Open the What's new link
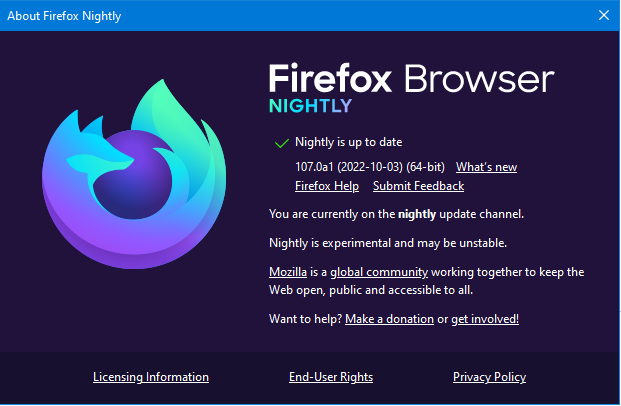 tap(486, 167)
